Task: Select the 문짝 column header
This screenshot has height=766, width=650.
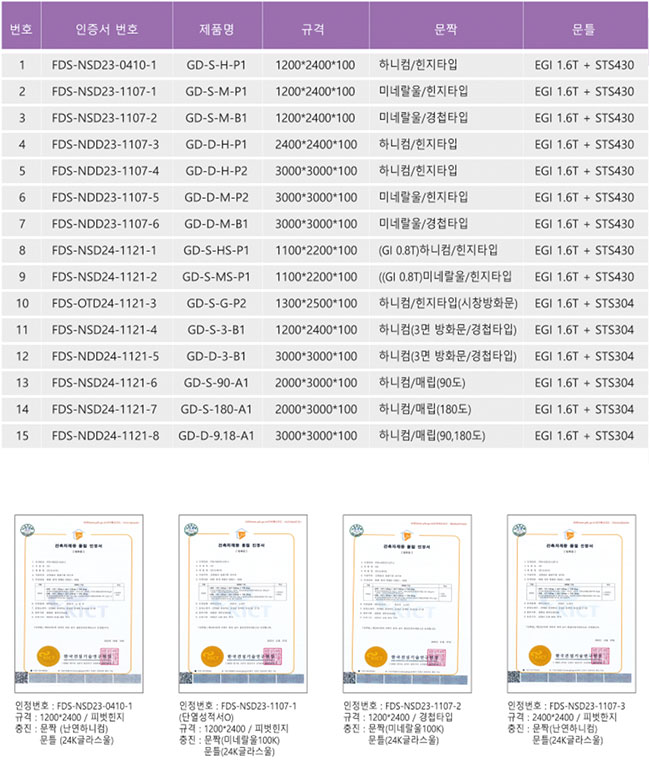Action: click(x=446, y=30)
